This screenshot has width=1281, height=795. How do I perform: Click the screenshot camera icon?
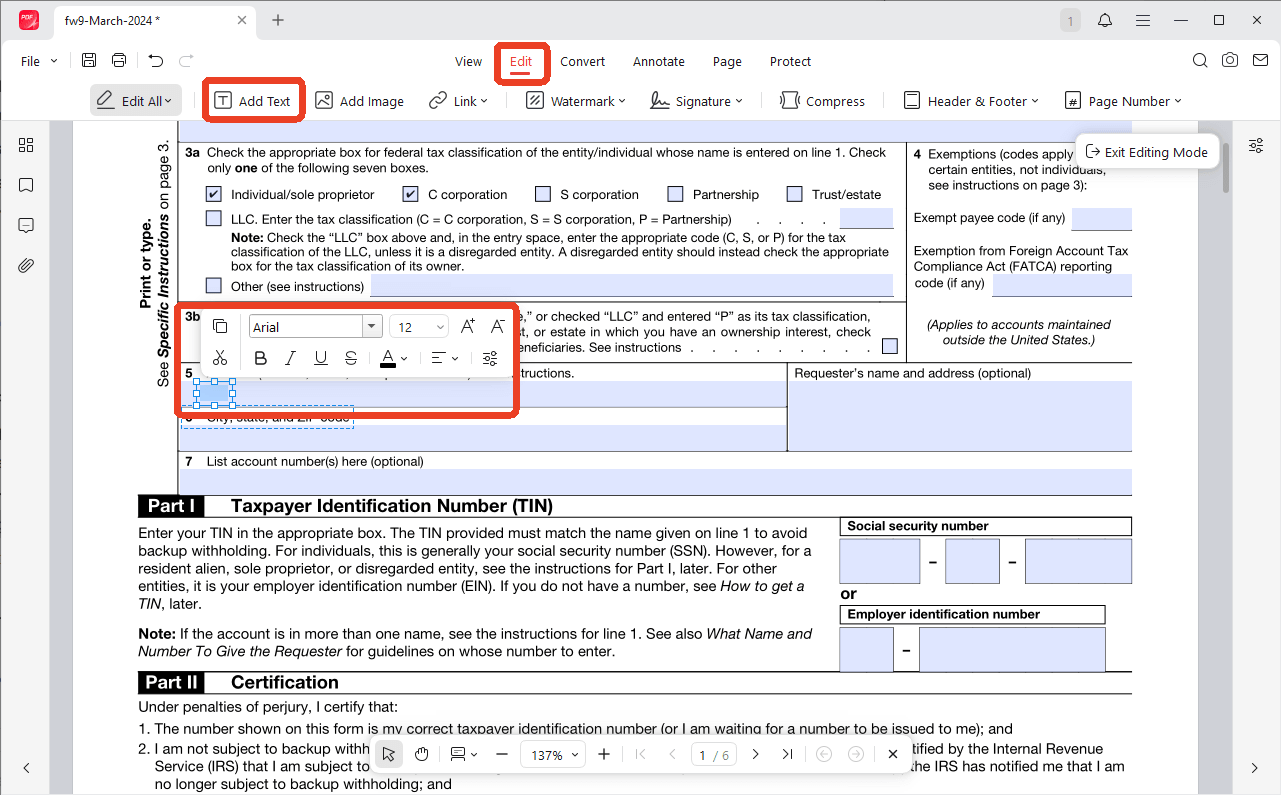[x=1230, y=61]
